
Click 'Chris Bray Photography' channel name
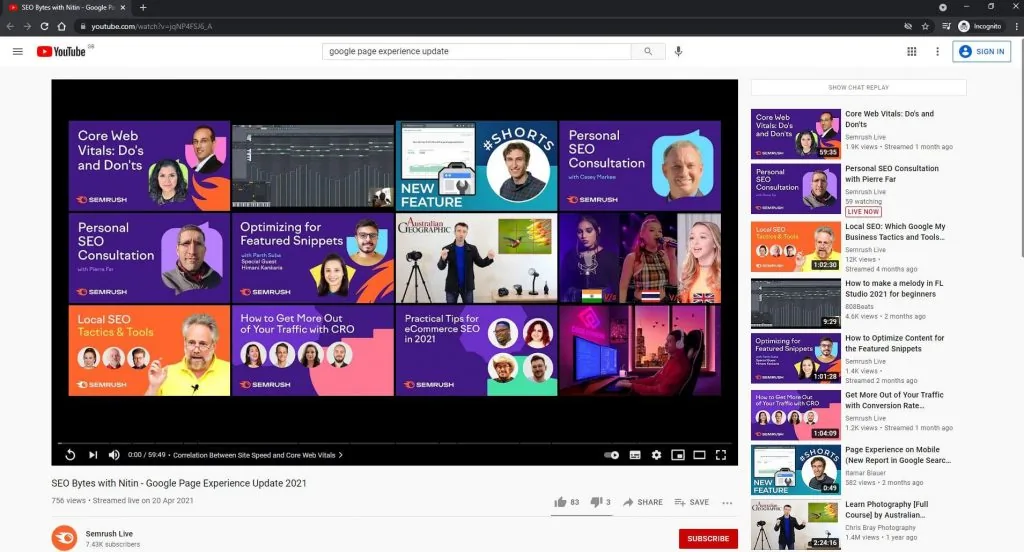pyautogui.click(x=880, y=527)
